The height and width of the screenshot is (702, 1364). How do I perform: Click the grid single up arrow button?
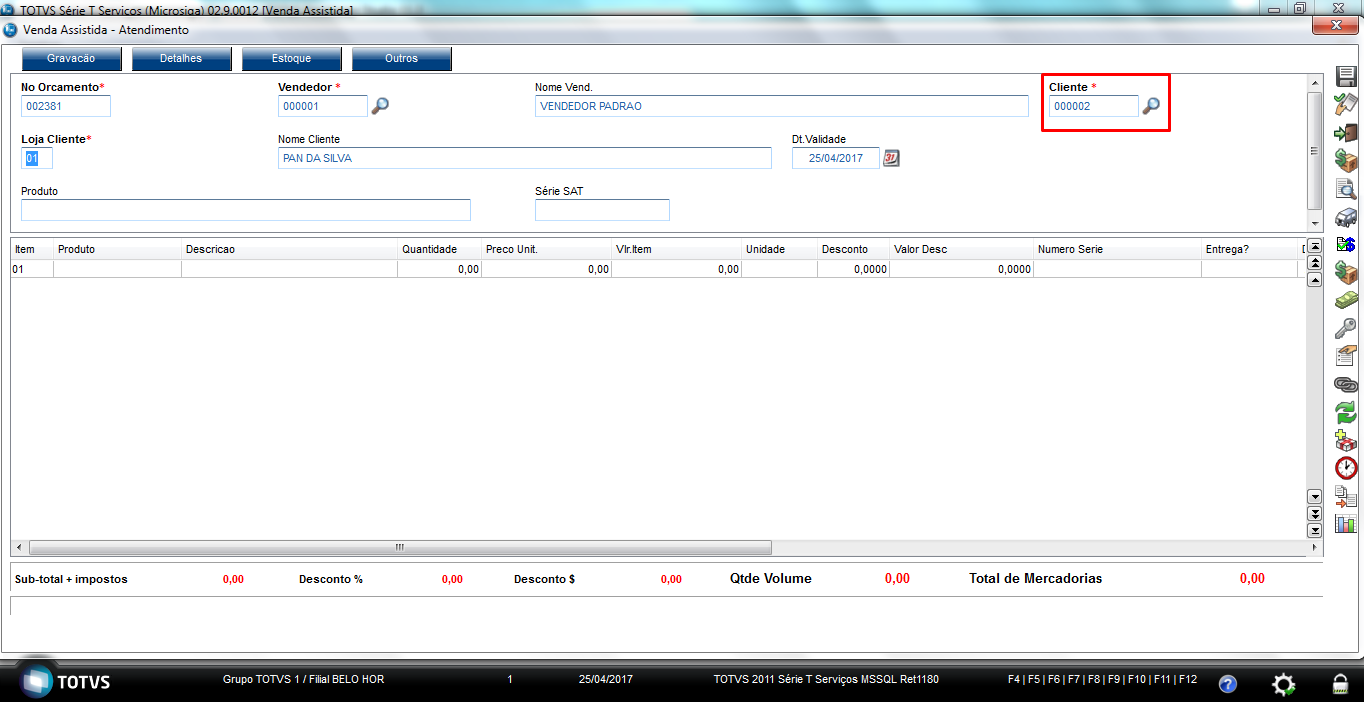click(x=1315, y=280)
